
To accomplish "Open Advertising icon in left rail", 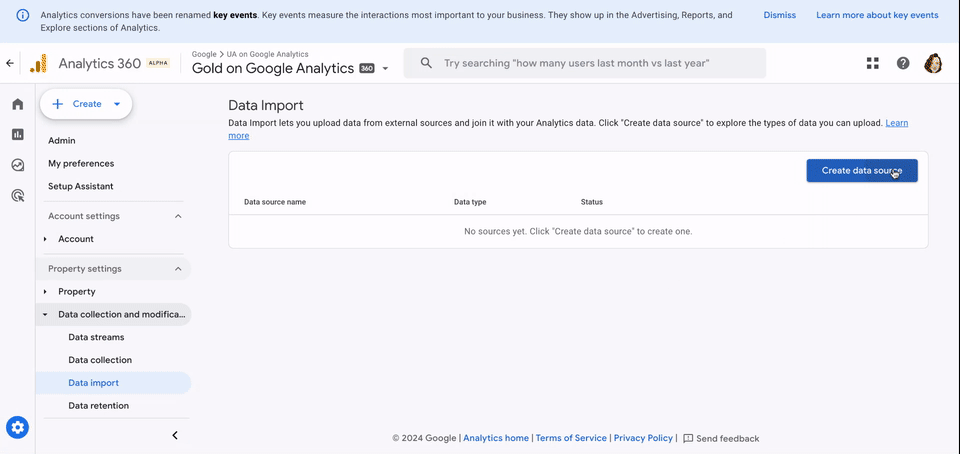I will [x=18, y=196].
